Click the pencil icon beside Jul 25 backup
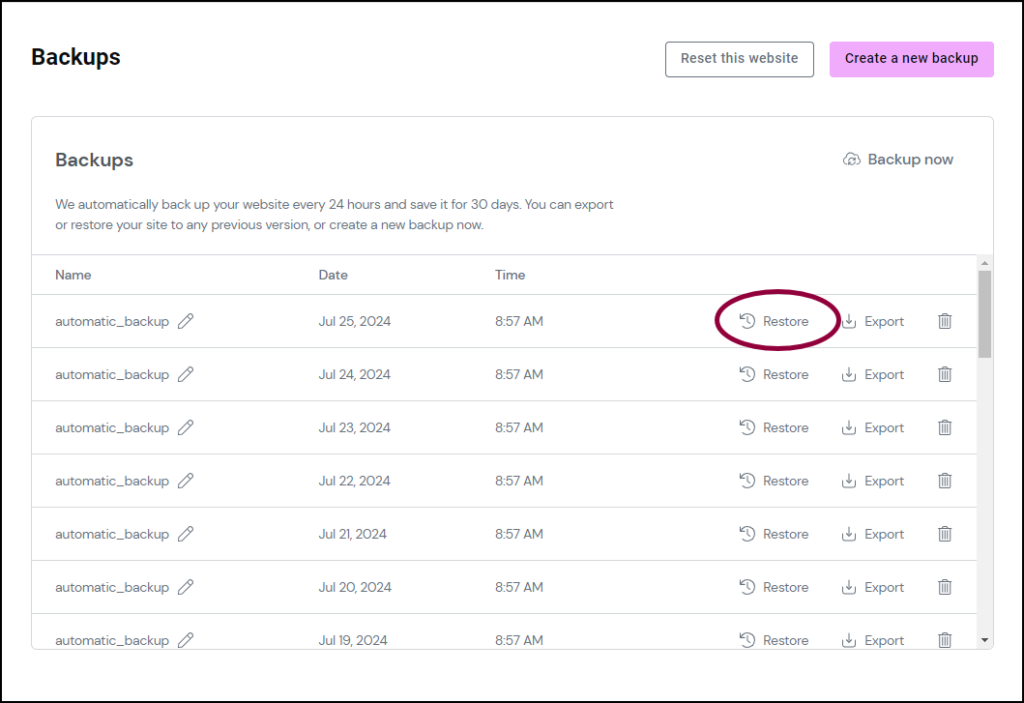The height and width of the screenshot is (703, 1024). click(186, 321)
